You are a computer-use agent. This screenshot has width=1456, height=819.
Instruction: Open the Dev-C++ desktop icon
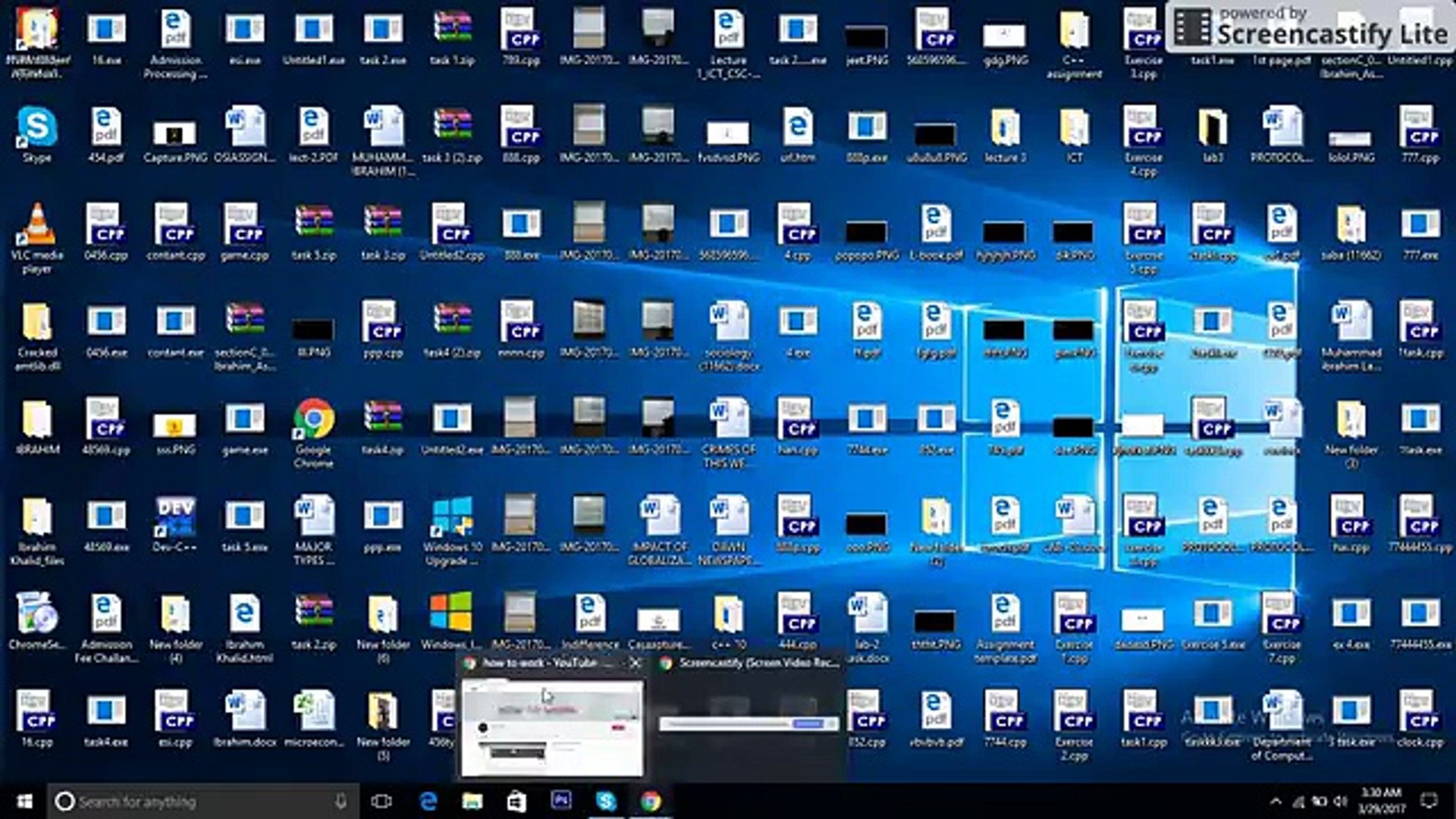point(174,516)
